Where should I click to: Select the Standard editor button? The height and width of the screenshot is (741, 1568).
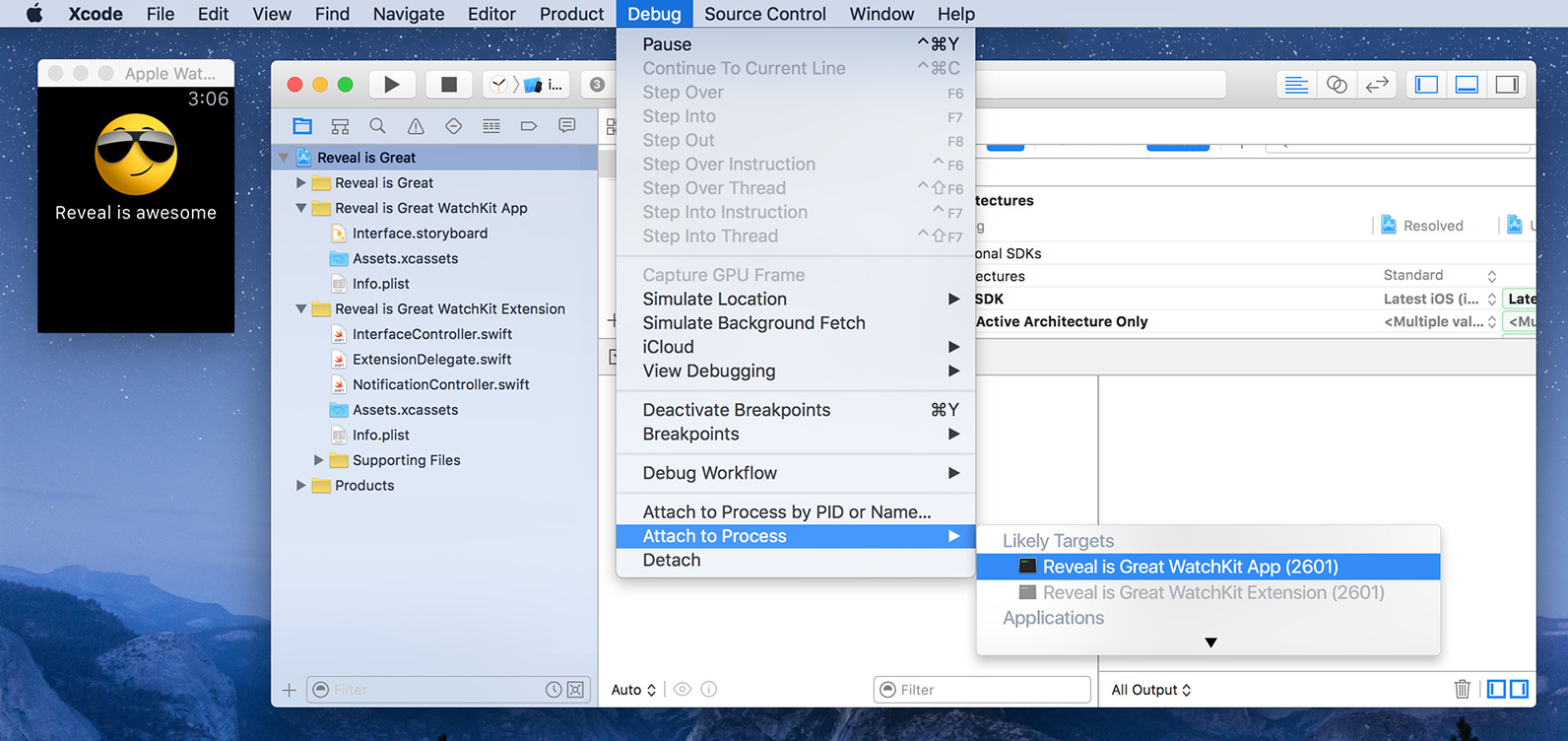[x=1296, y=85]
